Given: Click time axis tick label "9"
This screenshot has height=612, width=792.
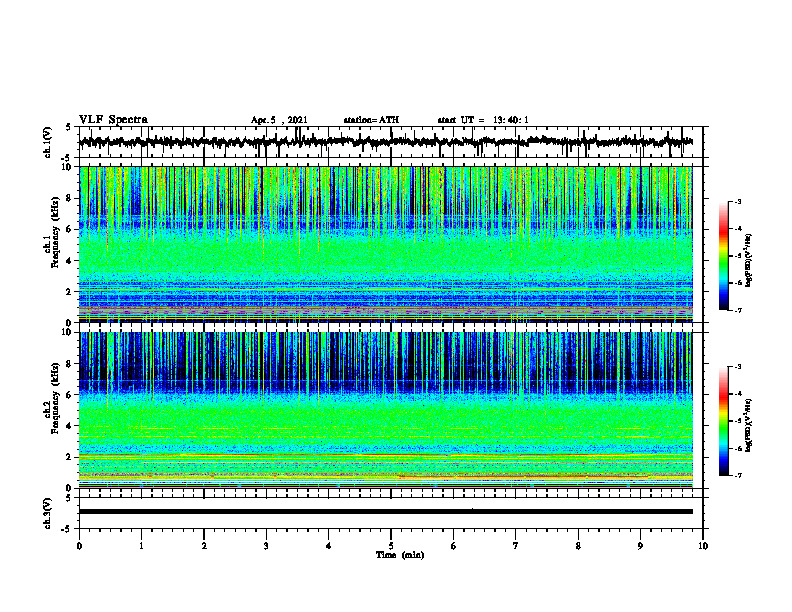Looking at the screenshot, I should pos(640,546).
